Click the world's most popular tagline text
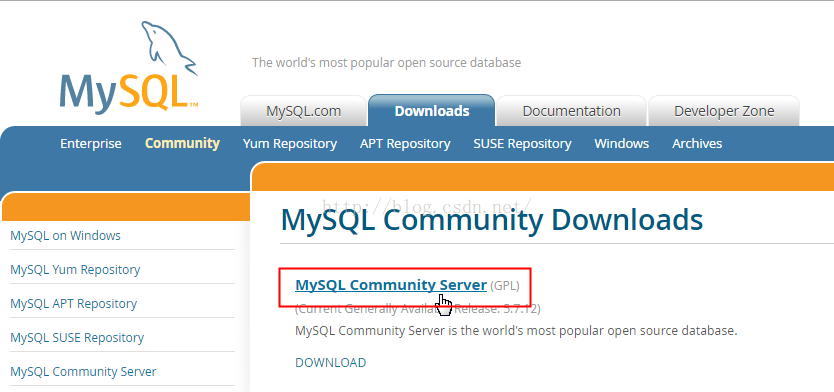Viewport: 834px width, 392px height. point(386,63)
